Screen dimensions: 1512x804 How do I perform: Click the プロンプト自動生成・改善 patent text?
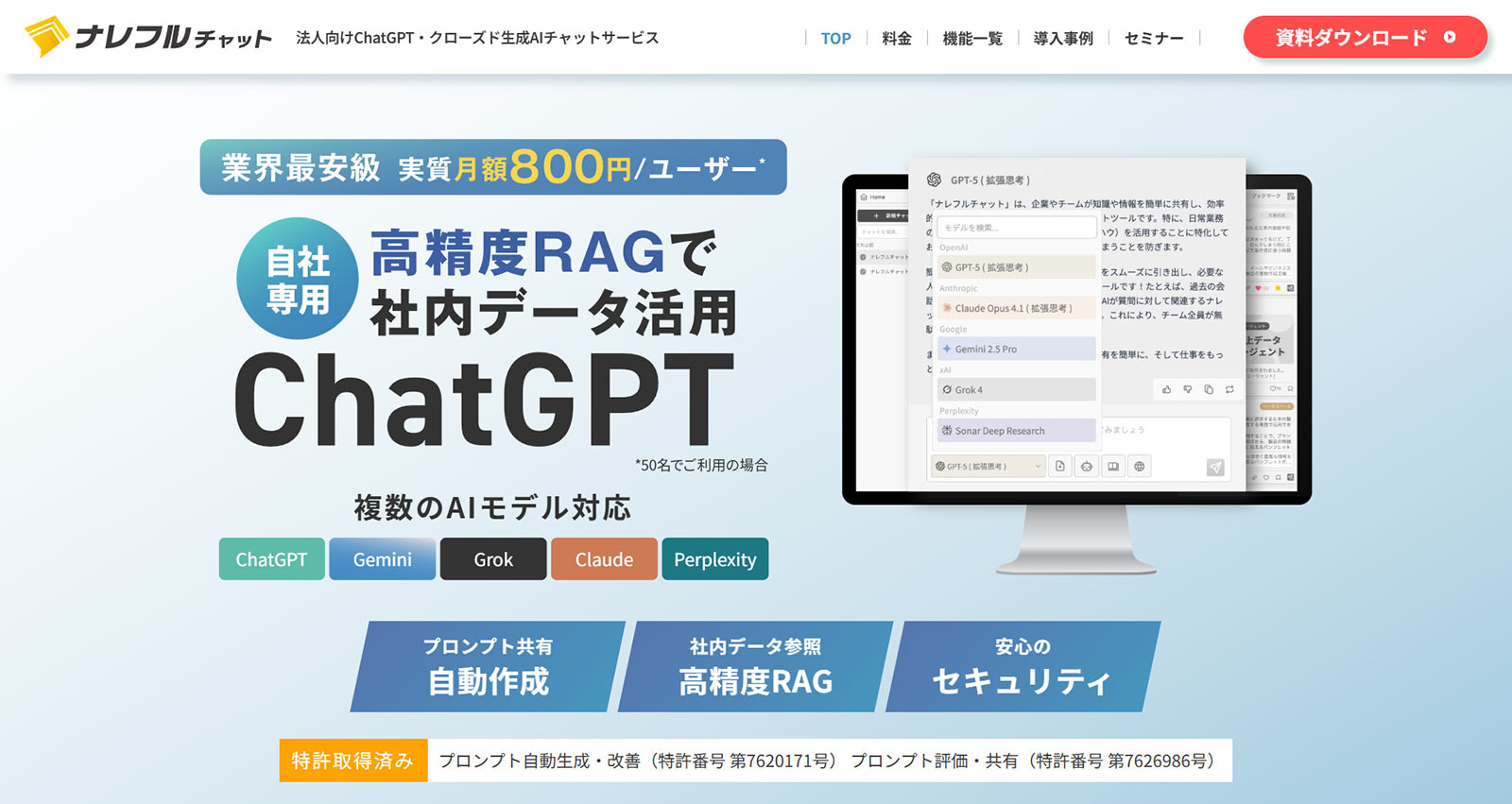tap(639, 761)
